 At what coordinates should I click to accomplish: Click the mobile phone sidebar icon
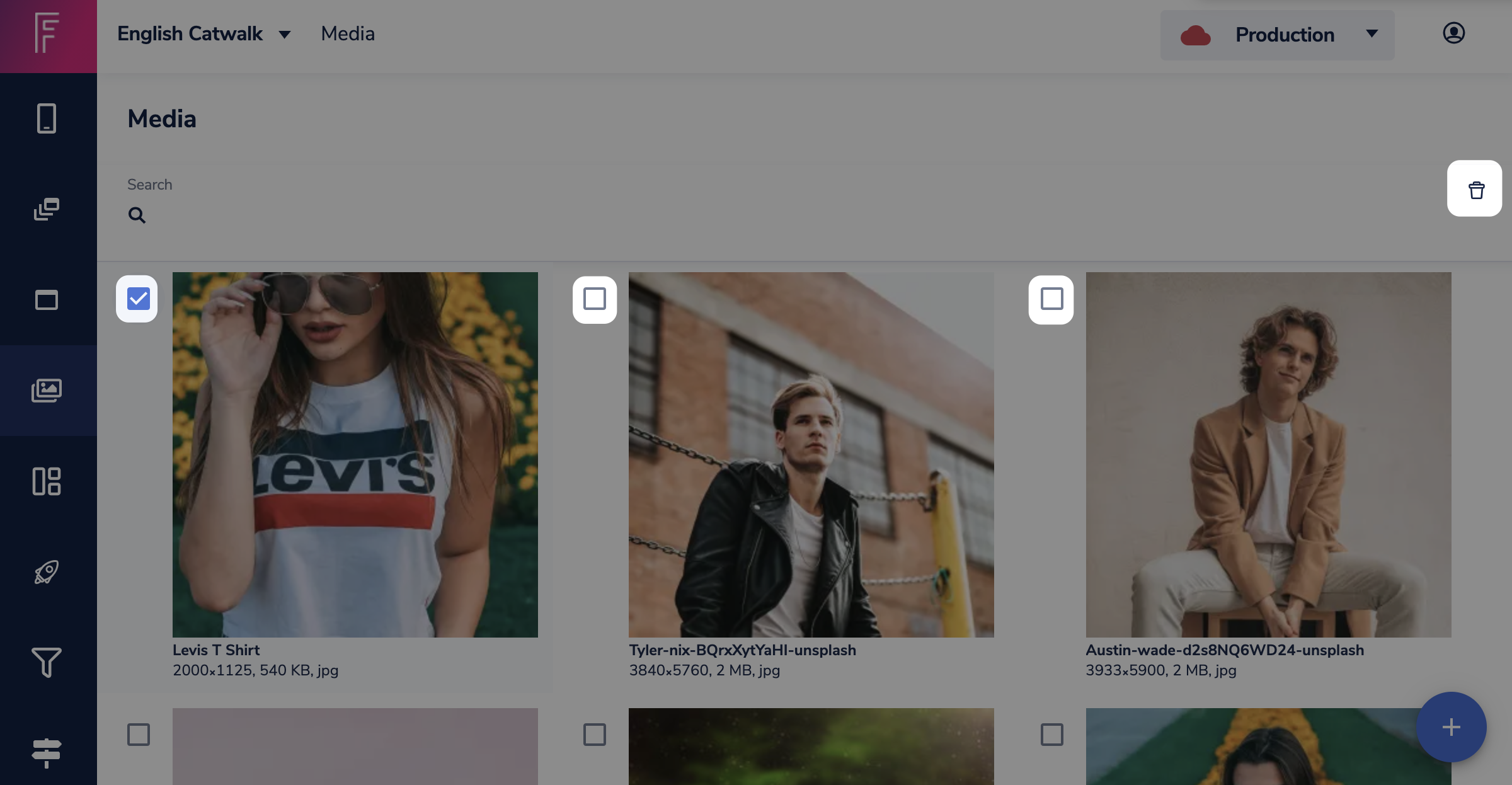(47, 118)
